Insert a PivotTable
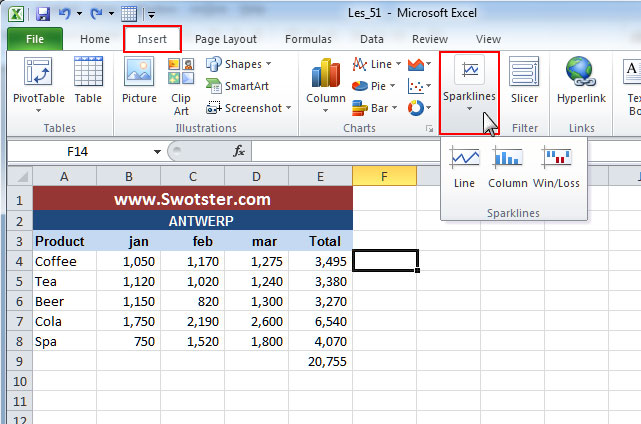The width and height of the screenshot is (641, 424). coord(38,85)
